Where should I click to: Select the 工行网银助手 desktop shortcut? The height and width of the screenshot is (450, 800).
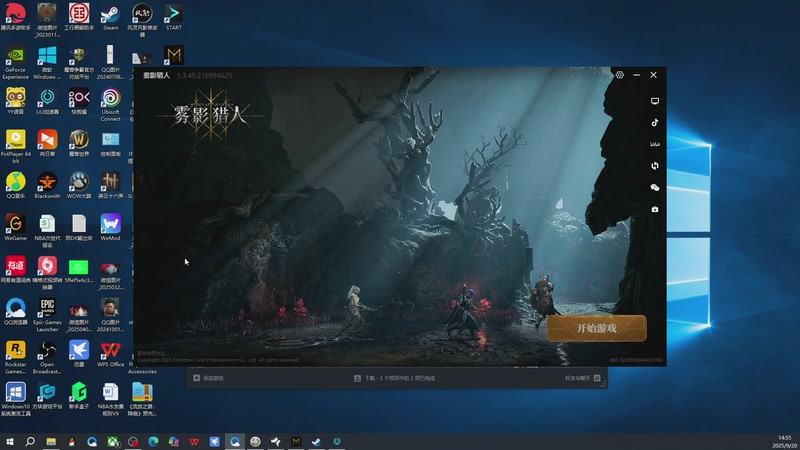79,18
